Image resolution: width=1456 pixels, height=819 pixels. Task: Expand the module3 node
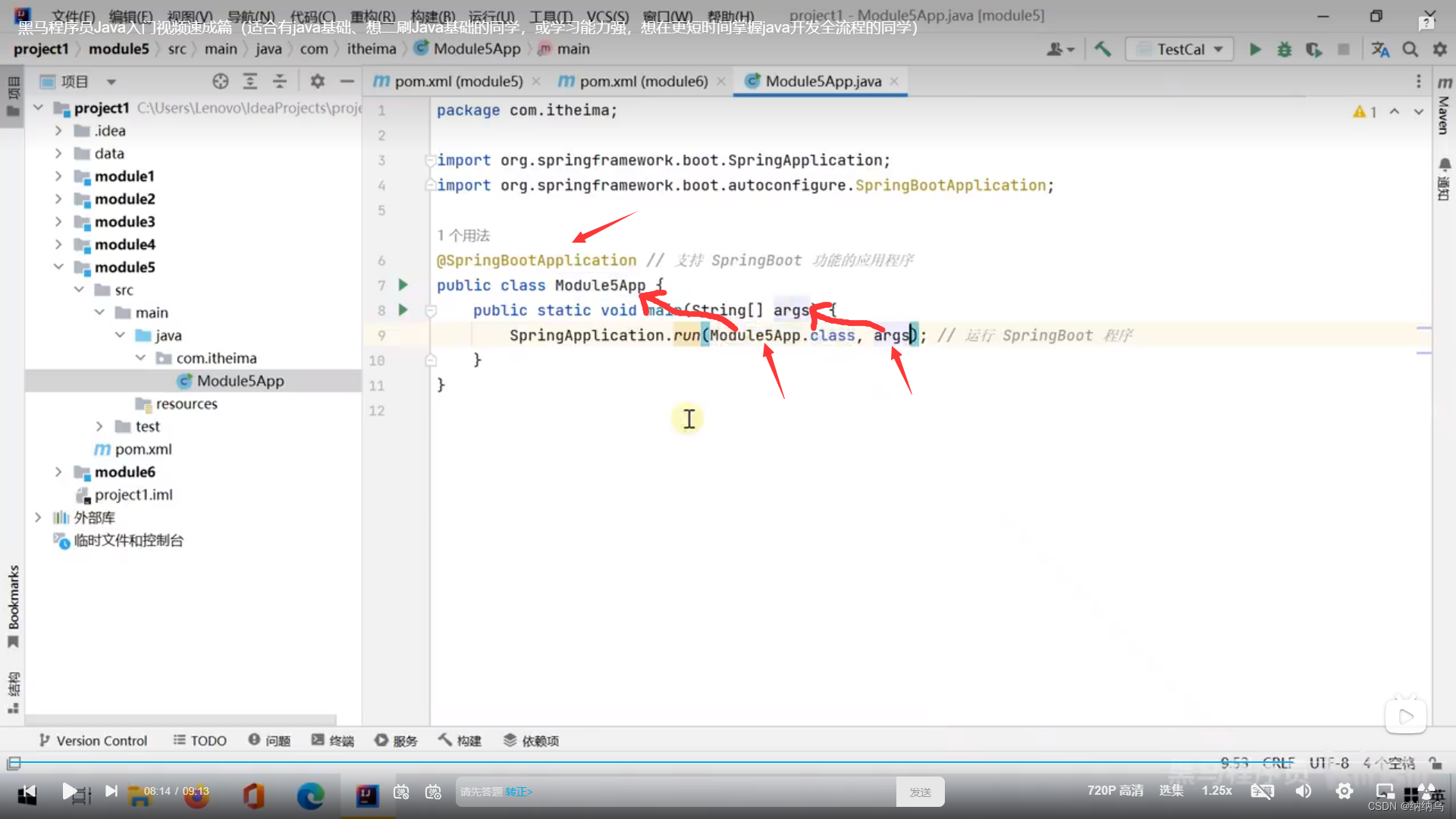coord(58,221)
